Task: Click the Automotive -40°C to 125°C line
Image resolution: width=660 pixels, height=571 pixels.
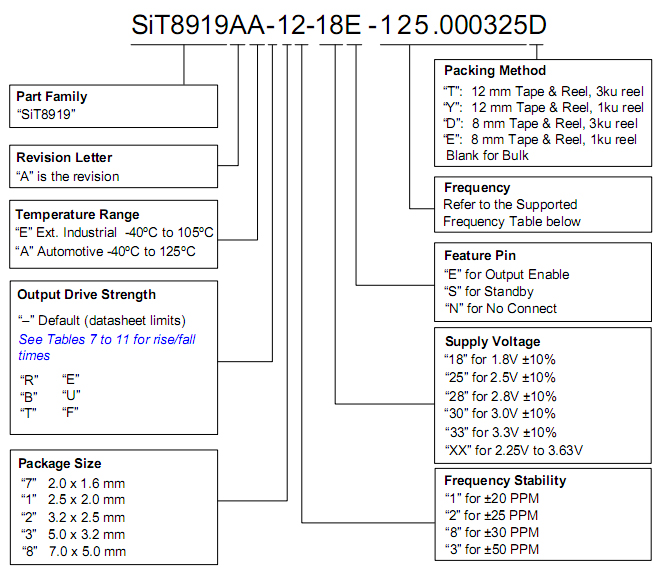Action: pyautogui.click(x=106, y=251)
